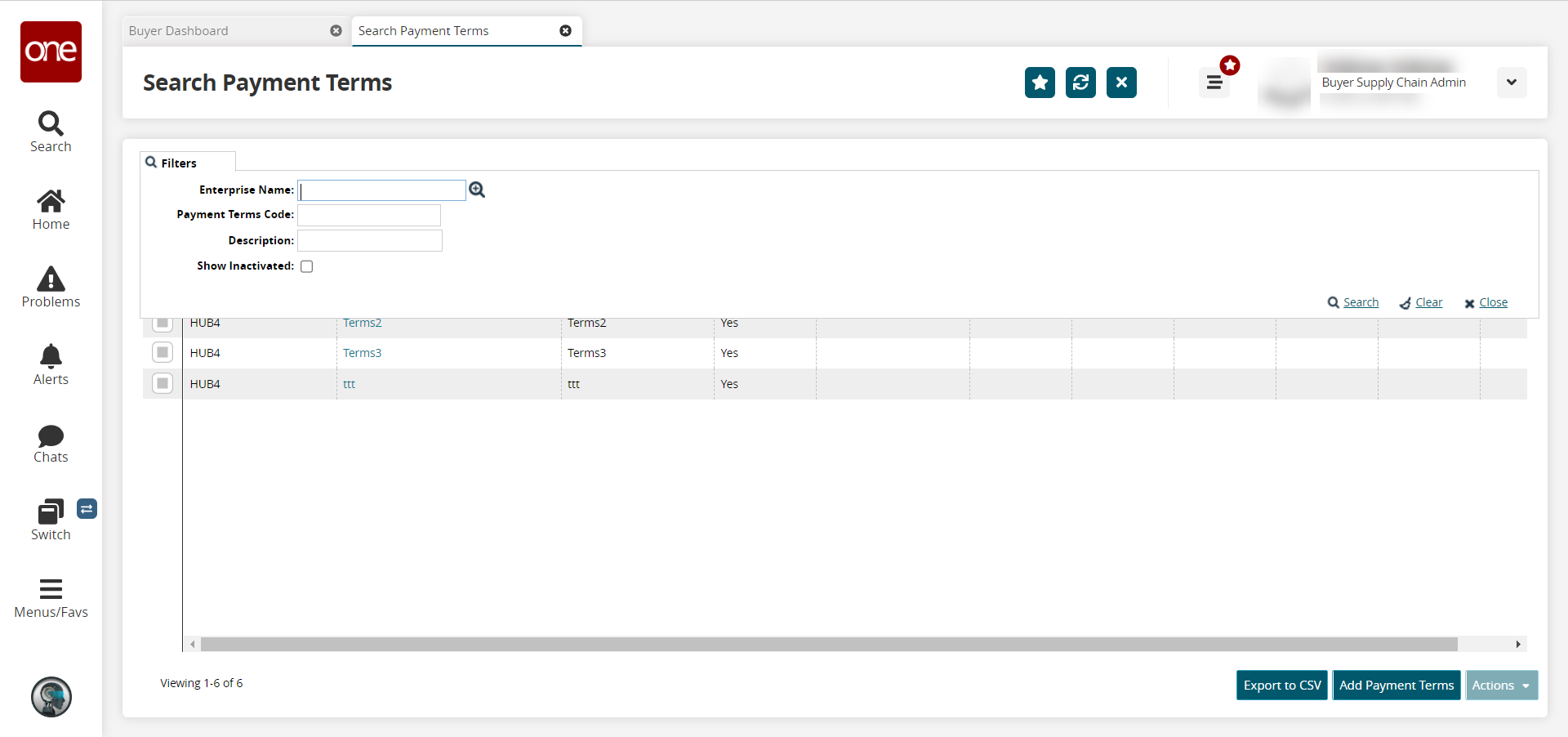
Task: Select the Terms3 row checkbox
Action: [163, 352]
